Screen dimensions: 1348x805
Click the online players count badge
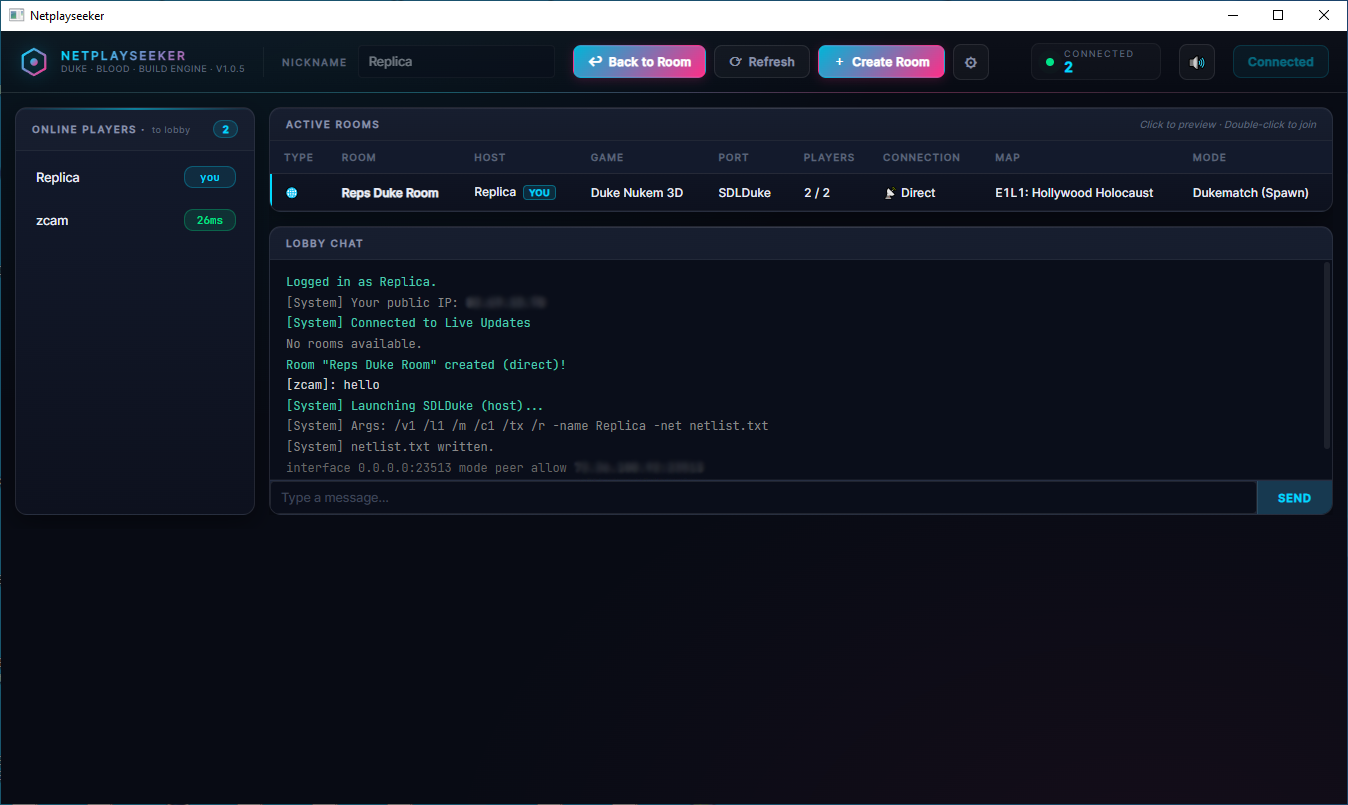coord(225,130)
